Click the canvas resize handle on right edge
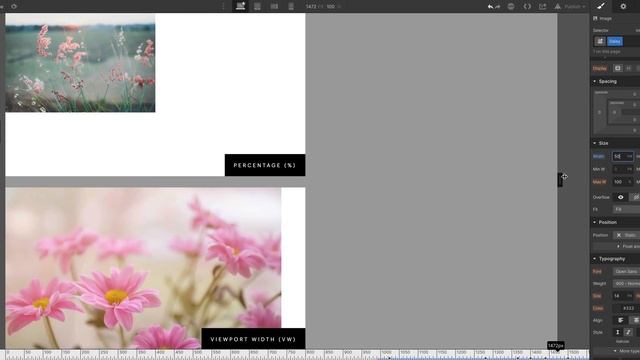This screenshot has width=640, height=360. click(x=560, y=180)
